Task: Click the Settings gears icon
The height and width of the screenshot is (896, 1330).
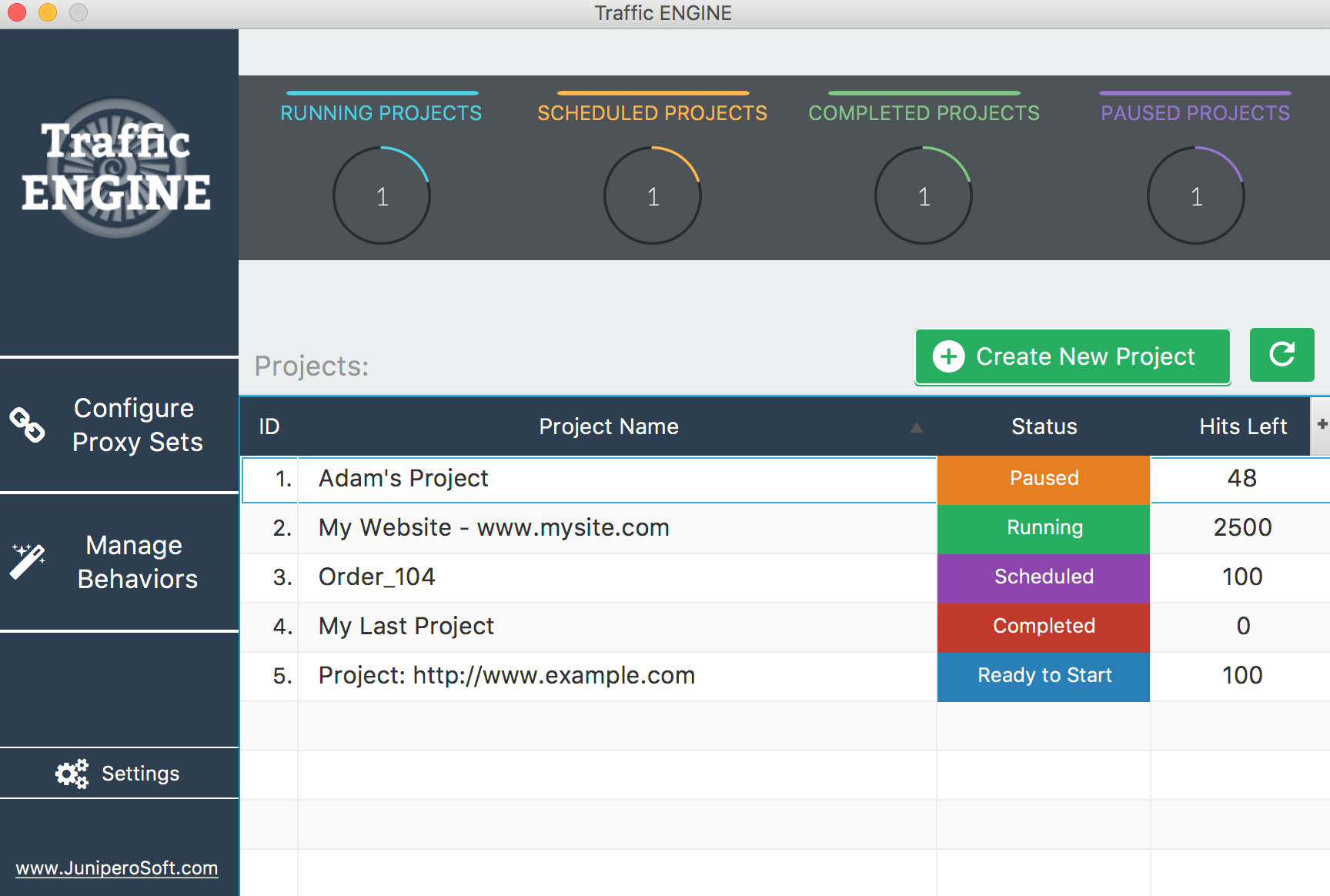Action: coord(72,774)
